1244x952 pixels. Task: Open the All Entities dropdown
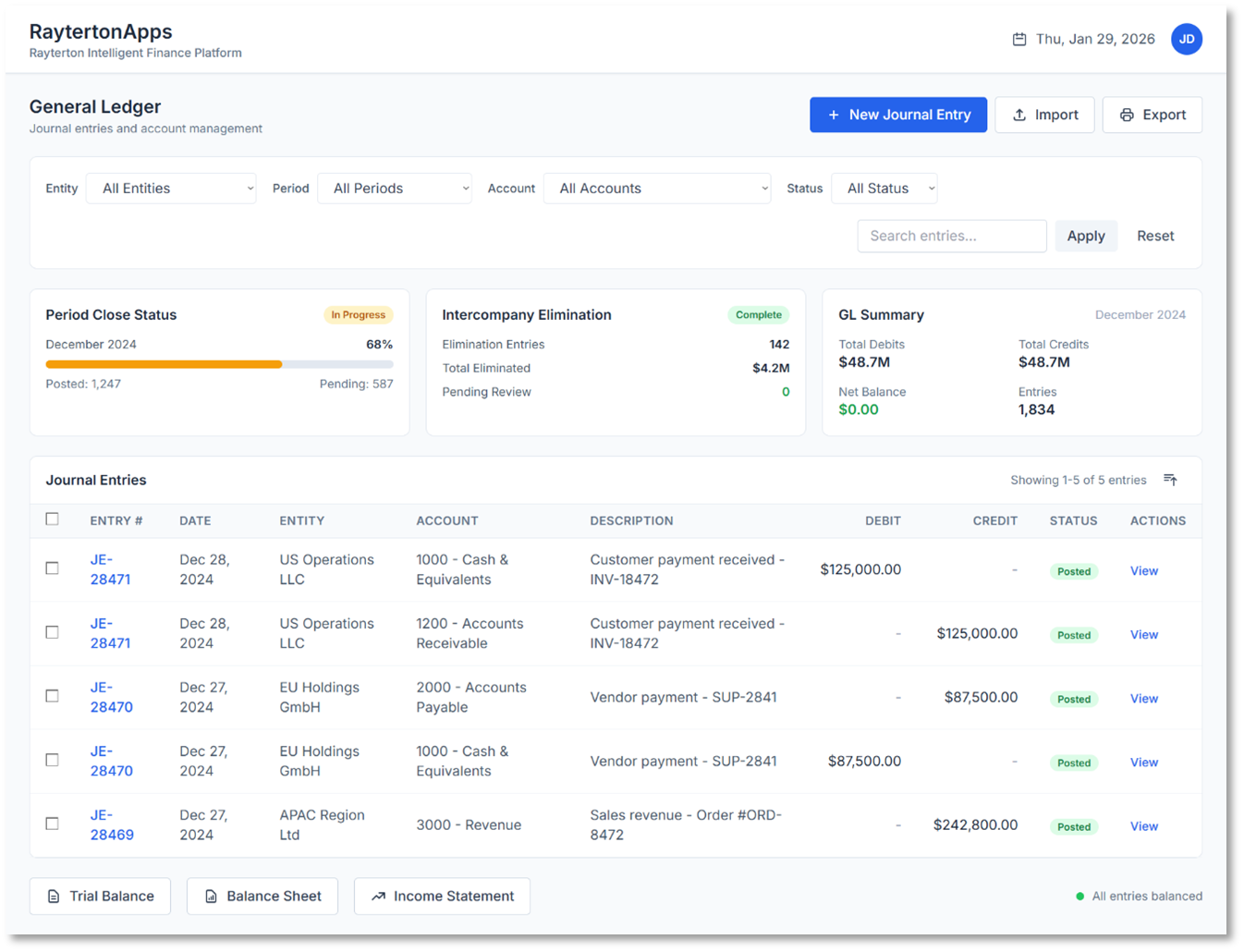click(x=171, y=189)
